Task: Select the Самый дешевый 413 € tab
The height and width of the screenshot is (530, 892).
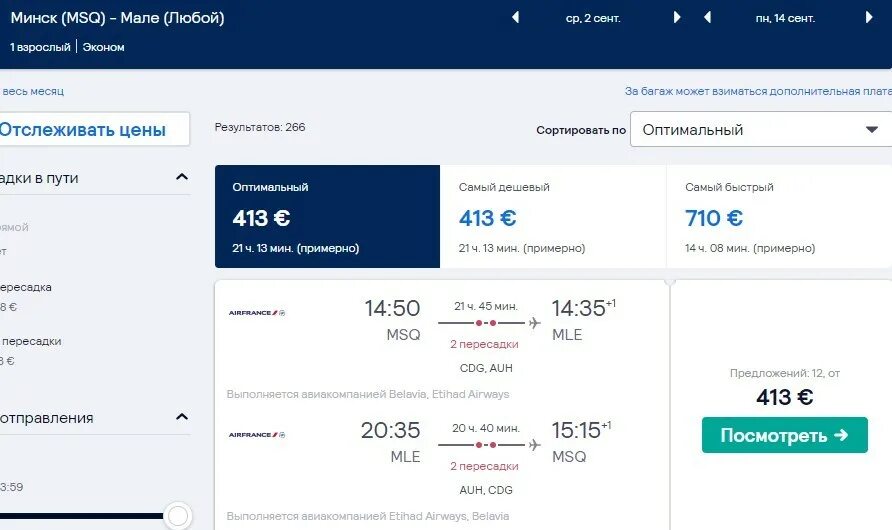Action: click(553, 216)
